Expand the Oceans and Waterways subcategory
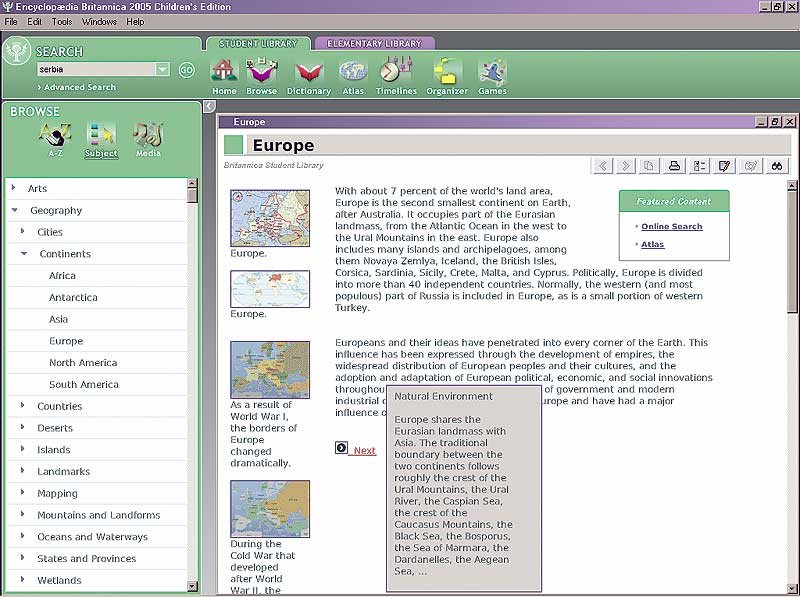 click(x=22, y=536)
